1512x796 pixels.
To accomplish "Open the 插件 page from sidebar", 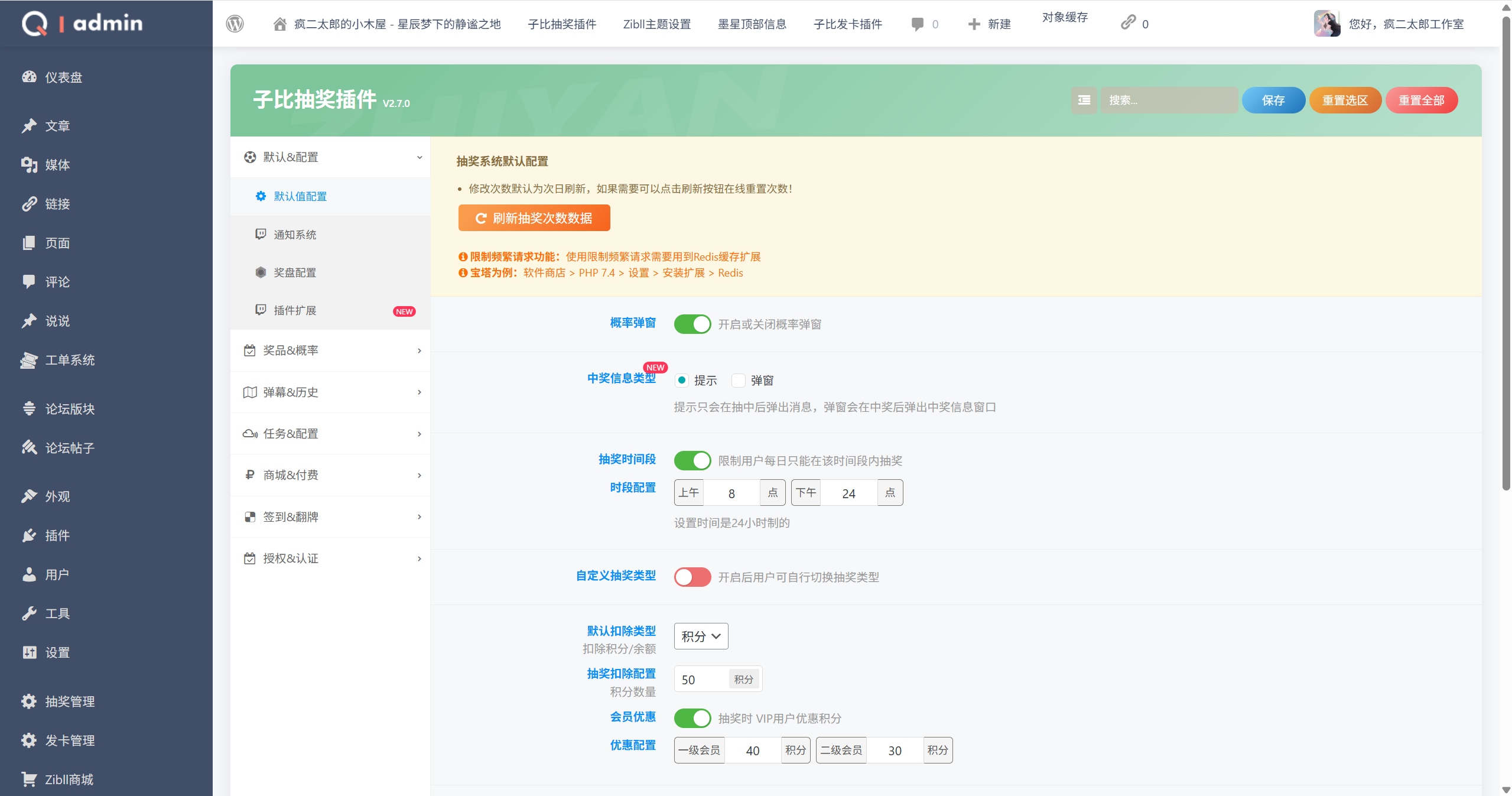I will pyautogui.click(x=57, y=535).
